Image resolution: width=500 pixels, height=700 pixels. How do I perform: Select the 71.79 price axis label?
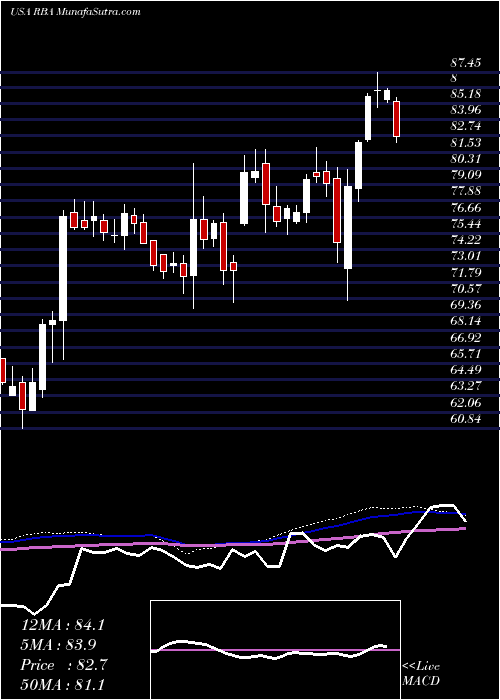pyautogui.click(x=466, y=273)
